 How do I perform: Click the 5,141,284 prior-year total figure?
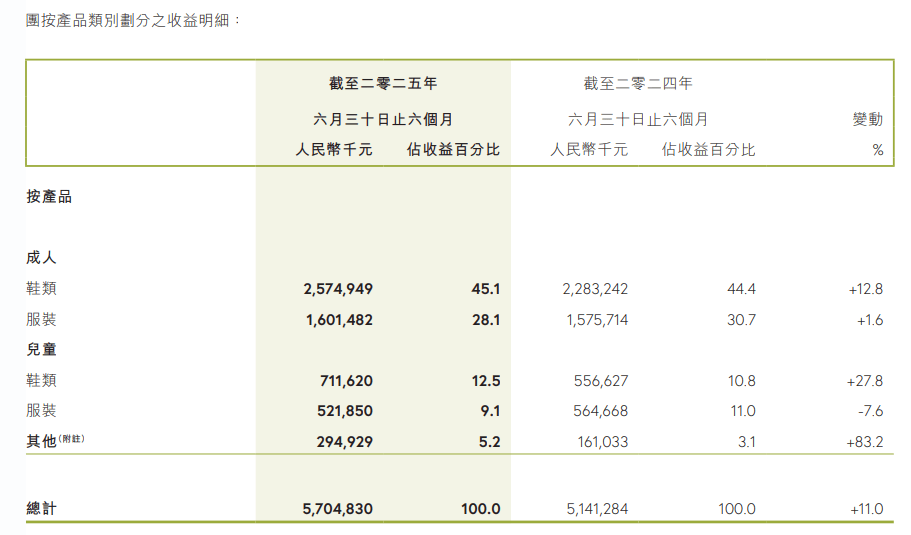pyautogui.click(x=592, y=509)
